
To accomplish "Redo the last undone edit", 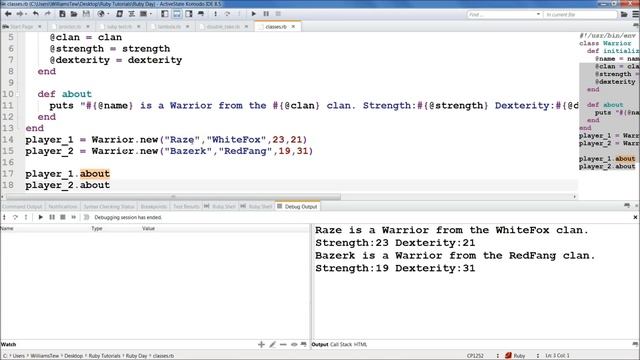I will click(47, 14).
